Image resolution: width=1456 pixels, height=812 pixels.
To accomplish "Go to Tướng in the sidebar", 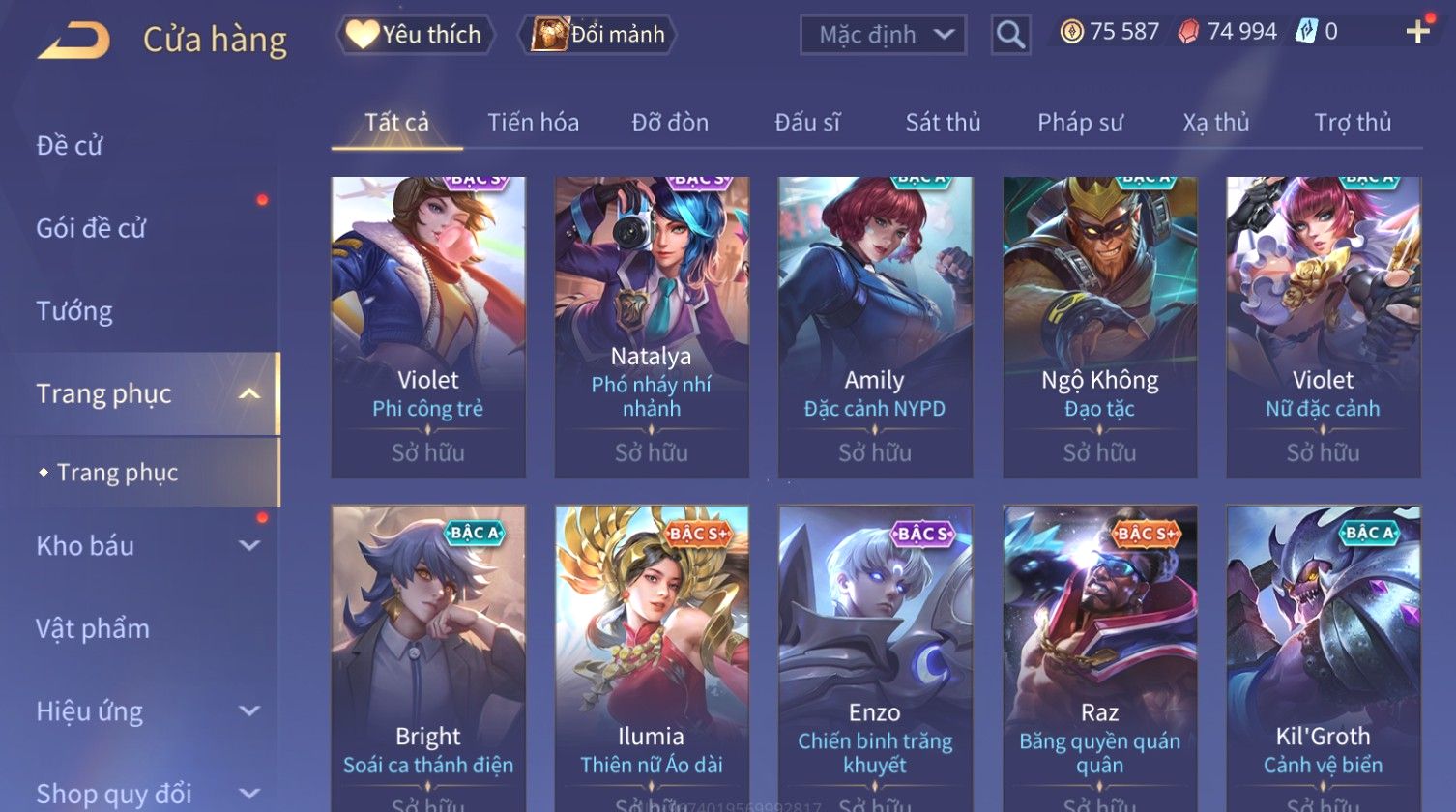I will click(74, 311).
